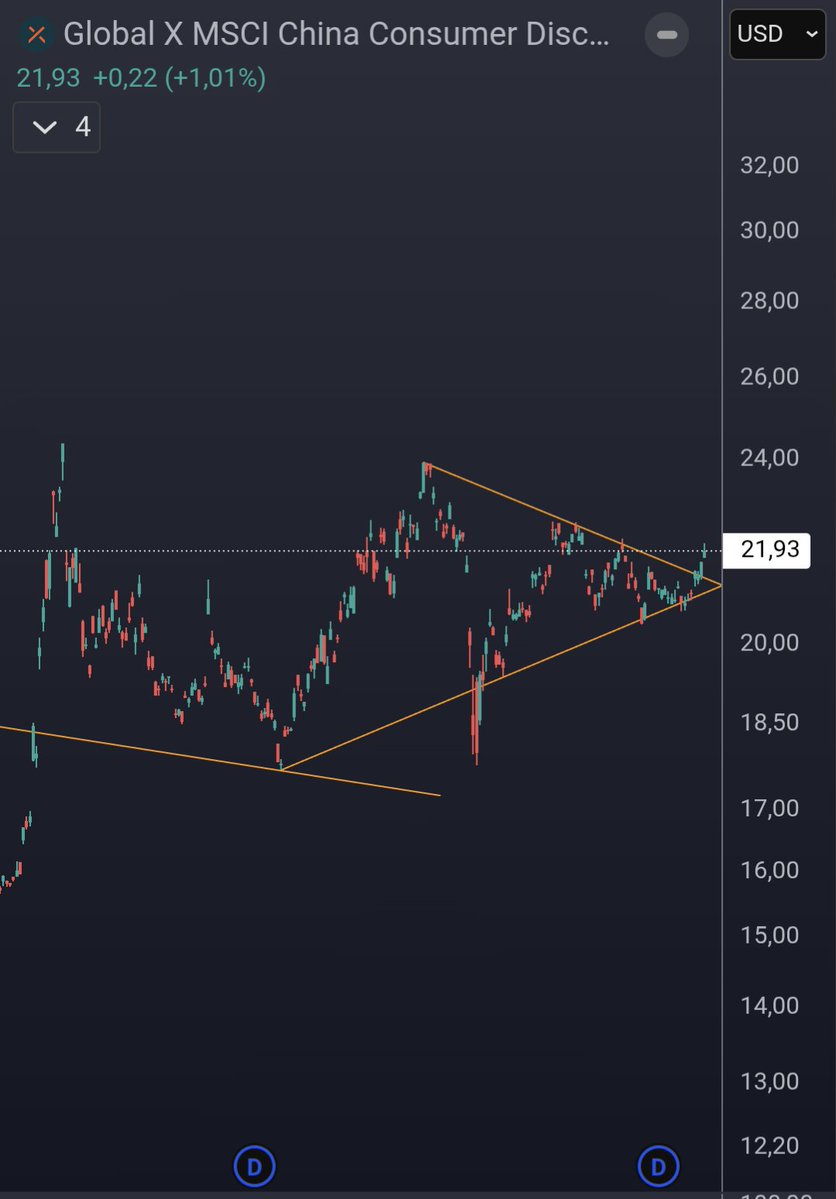Click the 16,00 price axis label
The image size is (836, 1199).
769,870
